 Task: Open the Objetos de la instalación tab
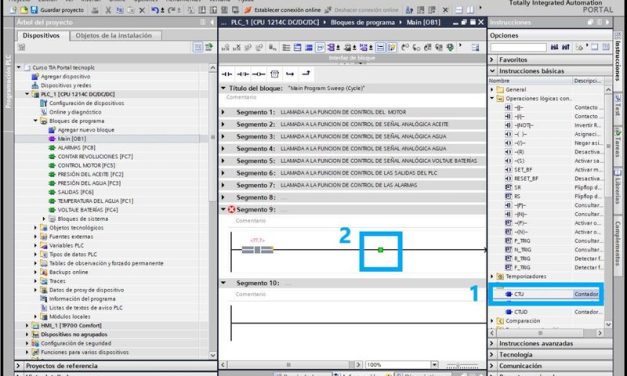coord(114,36)
